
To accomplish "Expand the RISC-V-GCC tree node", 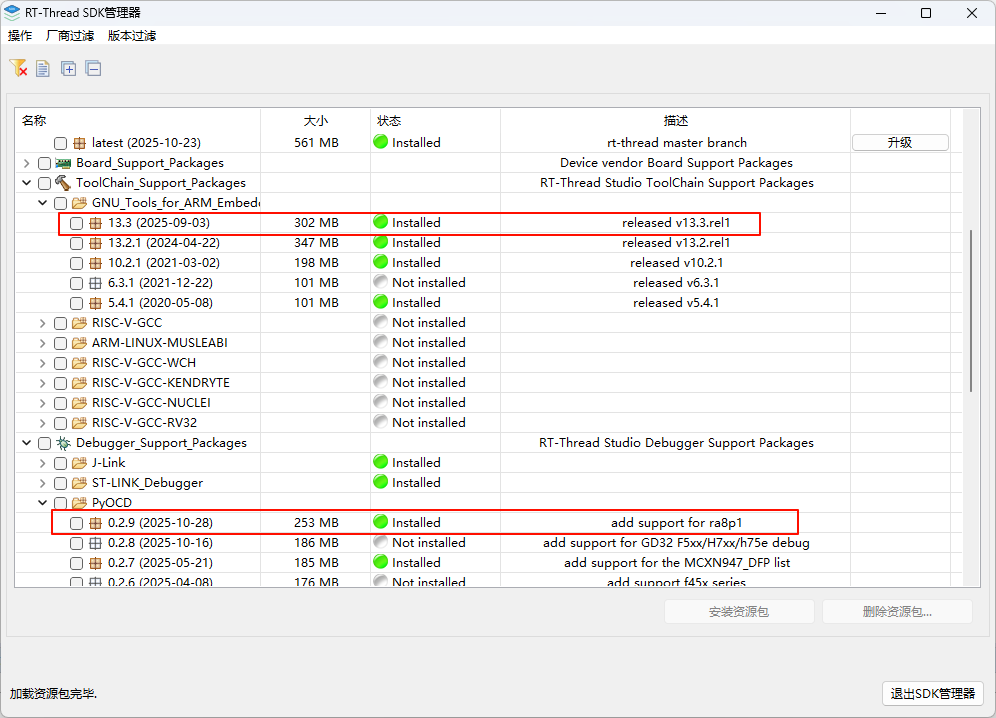I will point(42,323).
